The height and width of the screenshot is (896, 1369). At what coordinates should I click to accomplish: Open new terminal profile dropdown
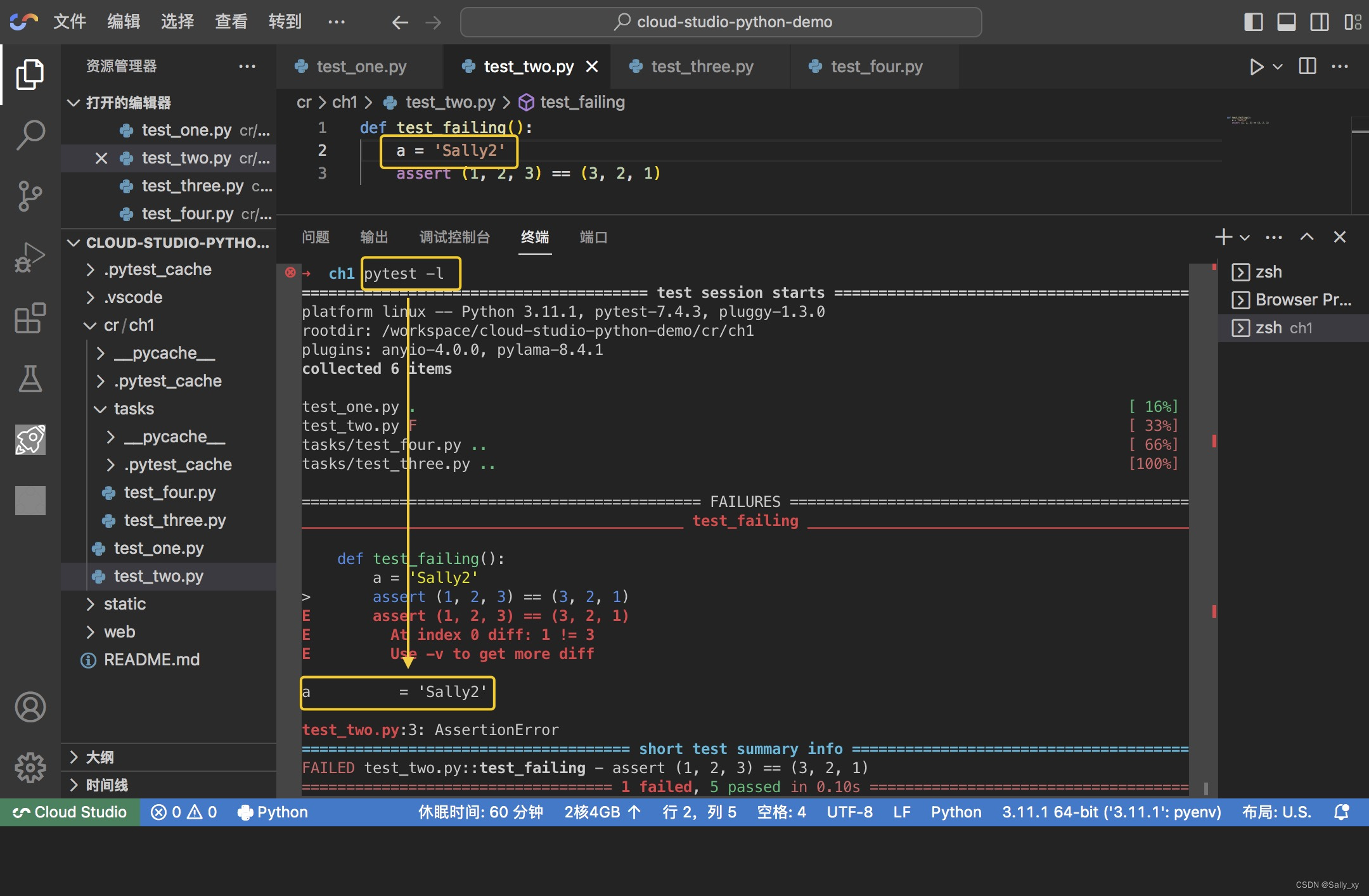[1245, 238]
